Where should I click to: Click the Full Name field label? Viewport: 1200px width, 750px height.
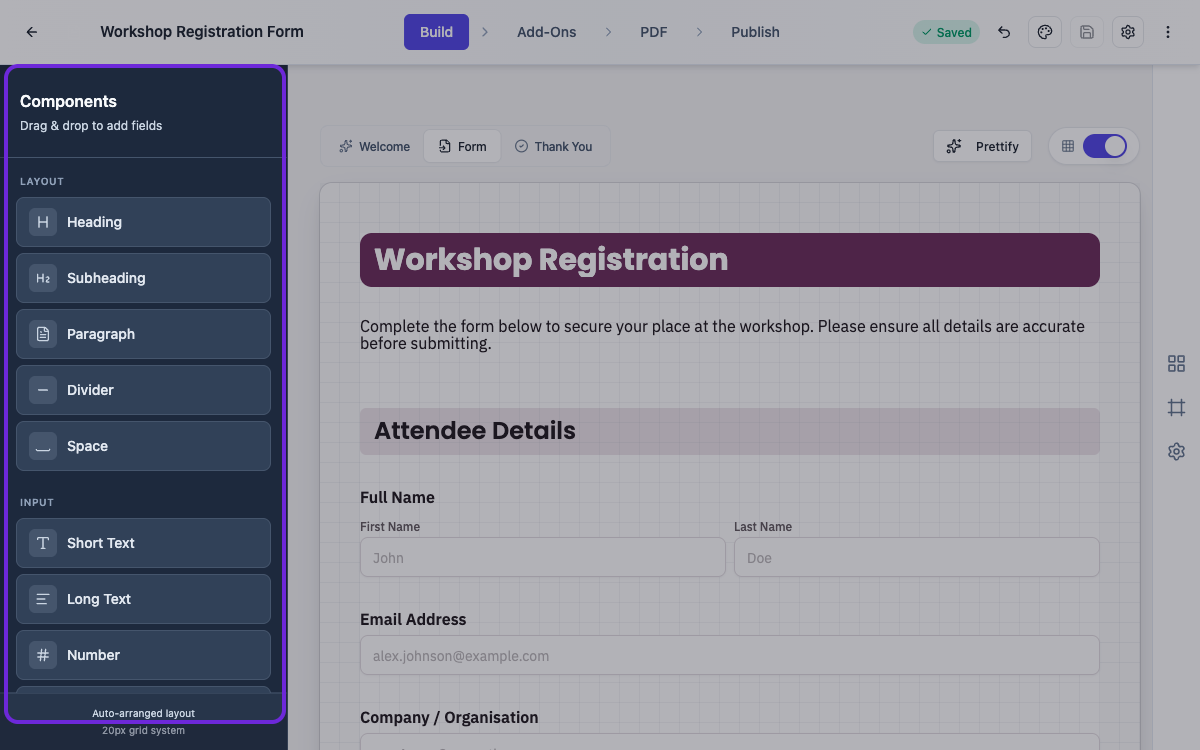(397, 497)
